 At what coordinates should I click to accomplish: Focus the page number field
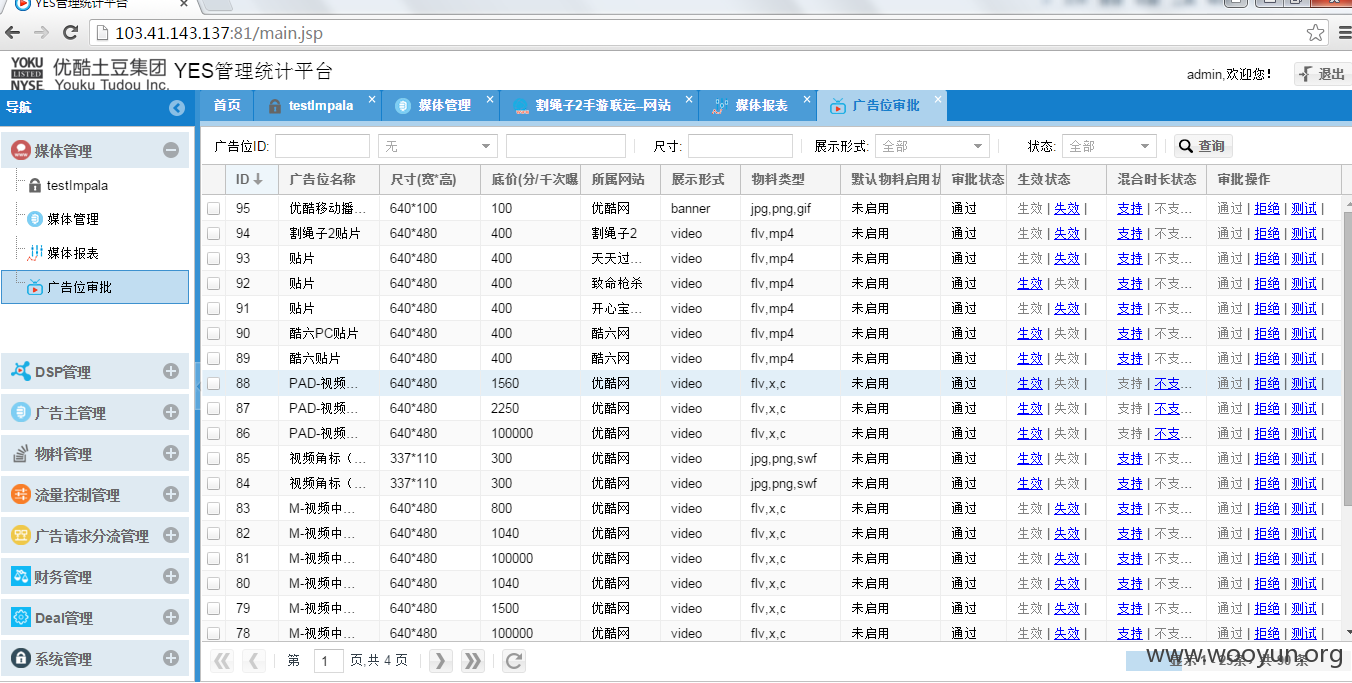click(x=329, y=660)
